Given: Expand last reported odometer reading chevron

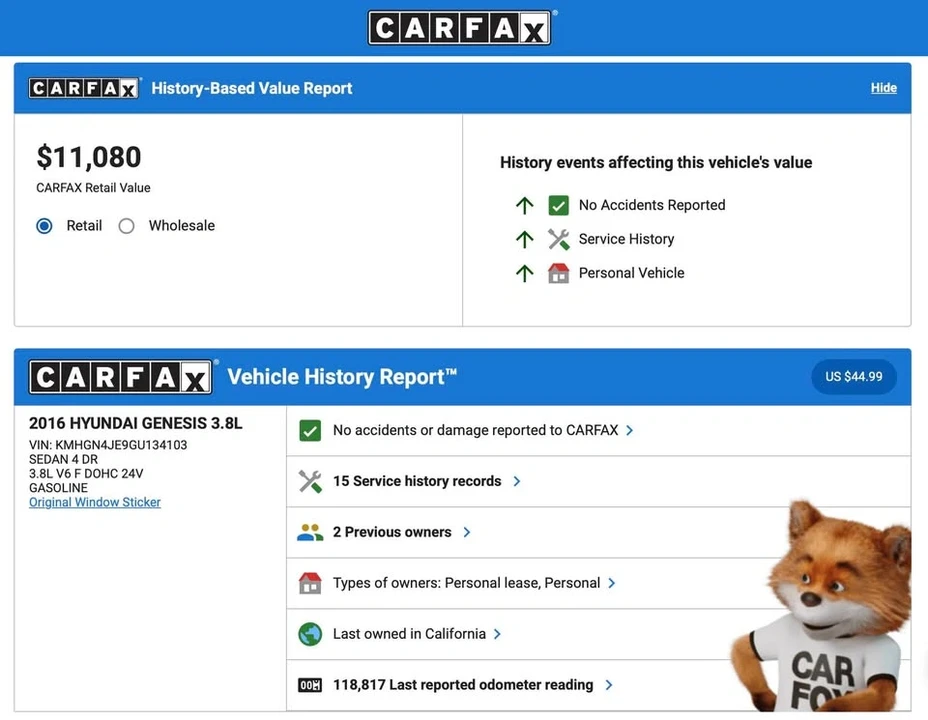Looking at the screenshot, I should click(x=609, y=685).
